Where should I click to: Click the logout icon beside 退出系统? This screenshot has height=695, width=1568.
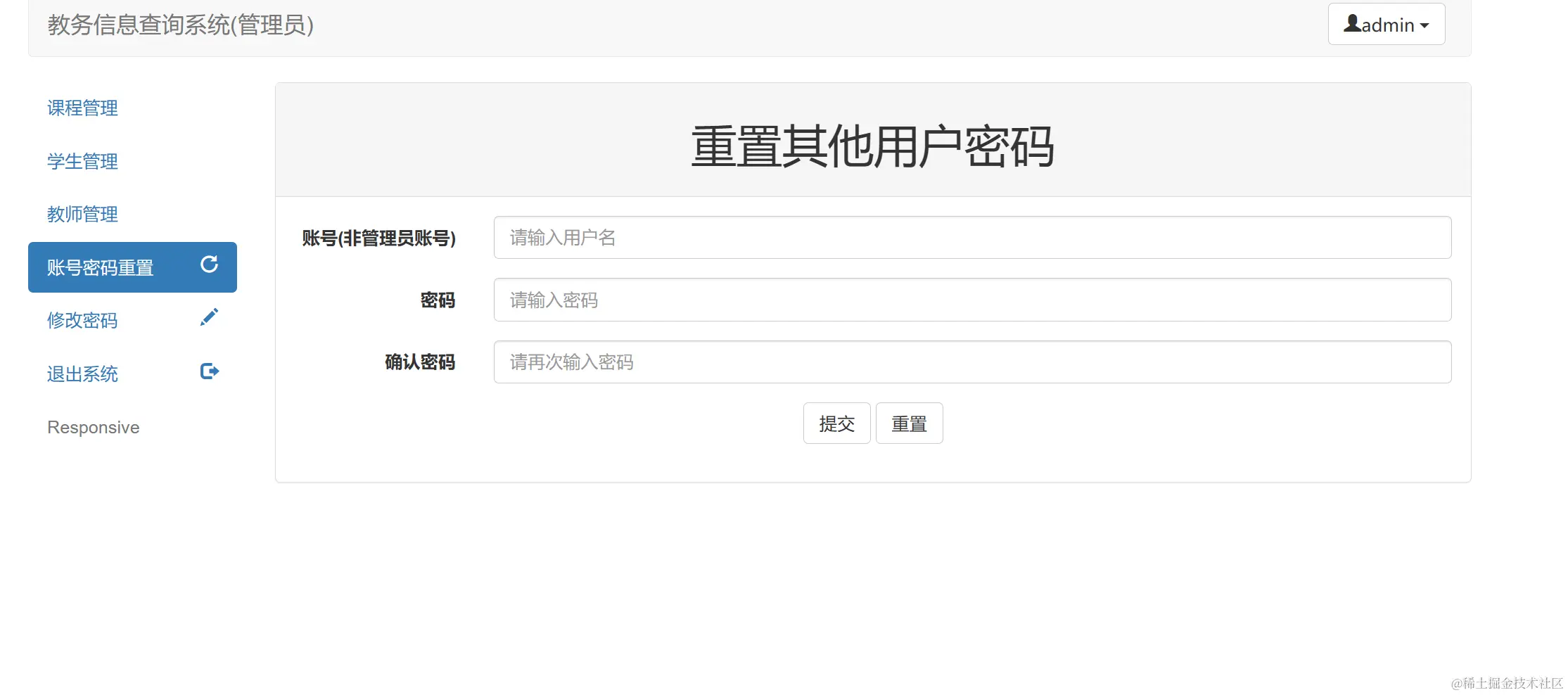click(x=209, y=371)
